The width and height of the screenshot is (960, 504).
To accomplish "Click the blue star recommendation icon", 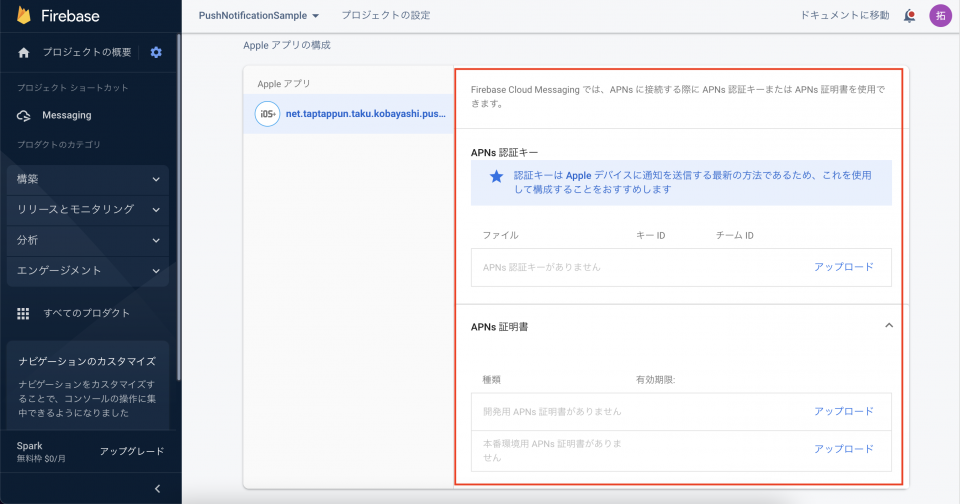I will coord(497,176).
